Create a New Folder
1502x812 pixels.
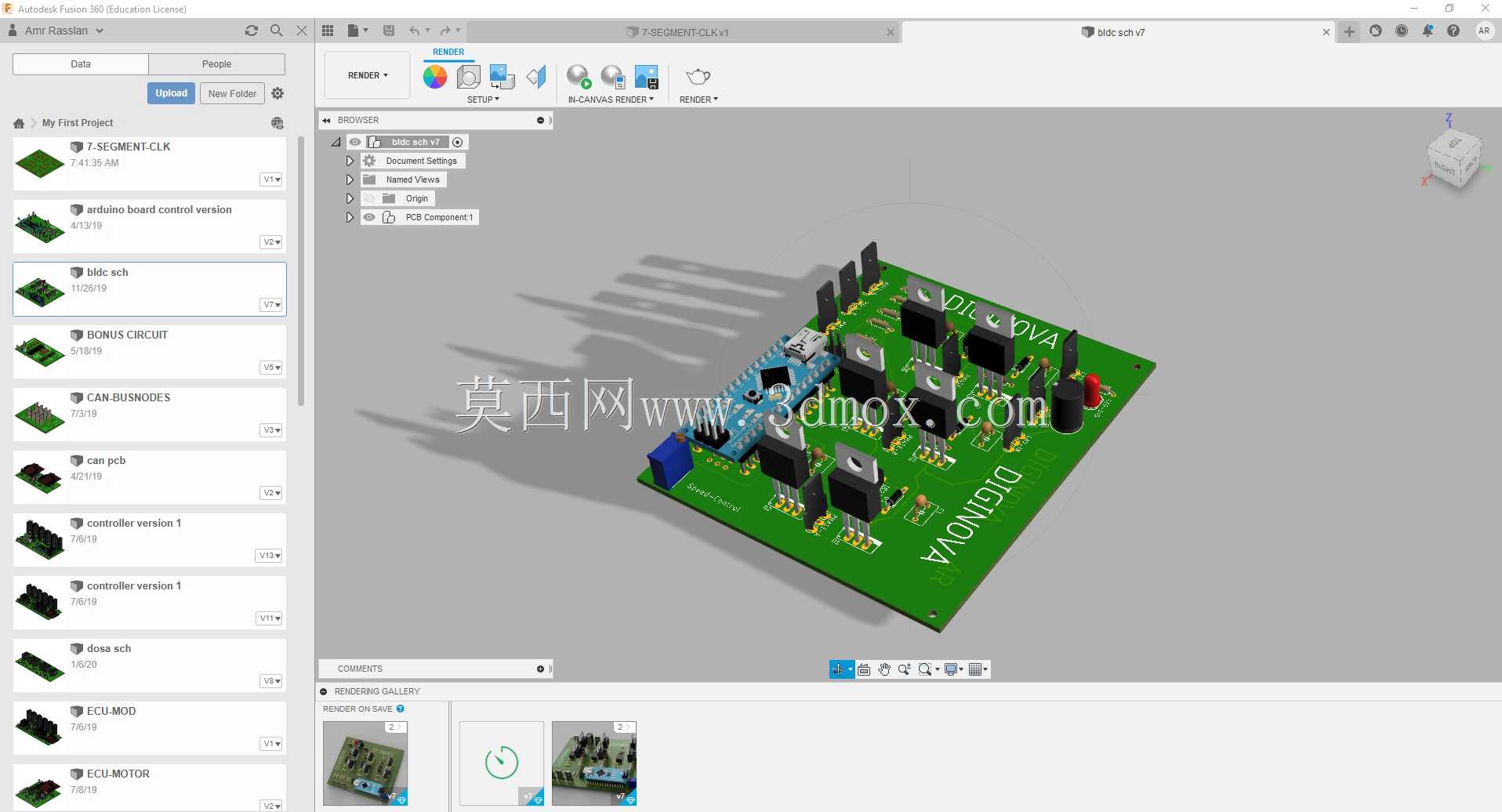(232, 93)
